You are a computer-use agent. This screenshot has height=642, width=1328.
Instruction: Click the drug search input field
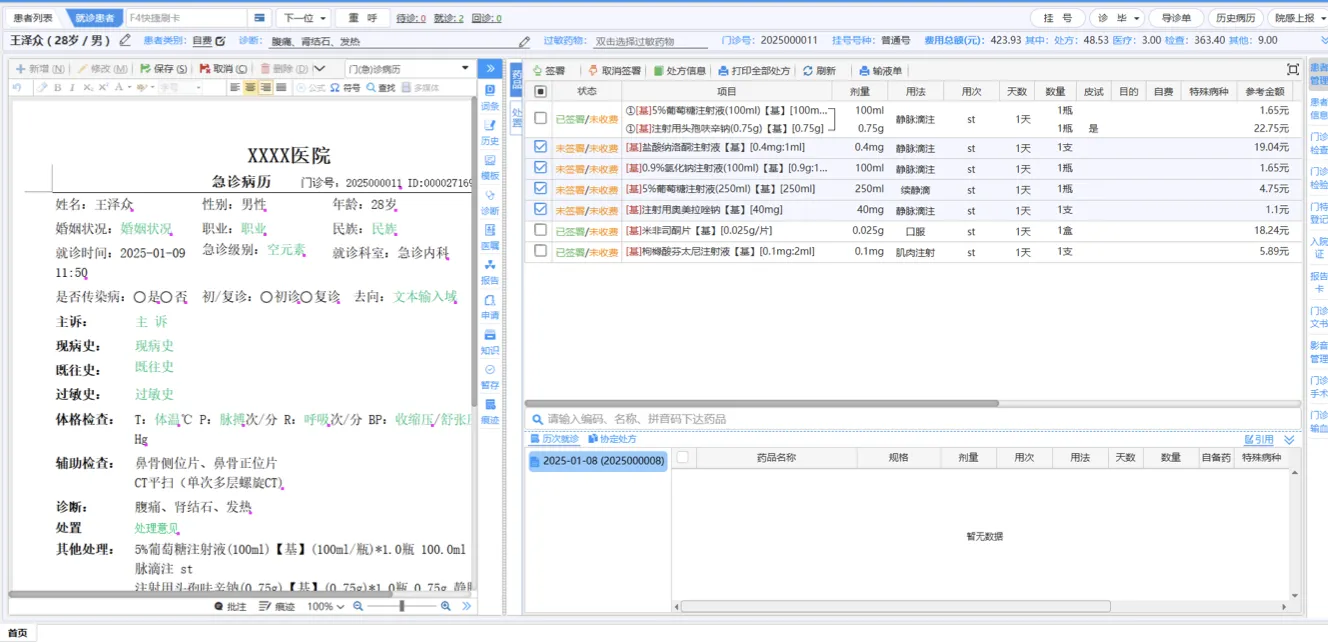913,419
